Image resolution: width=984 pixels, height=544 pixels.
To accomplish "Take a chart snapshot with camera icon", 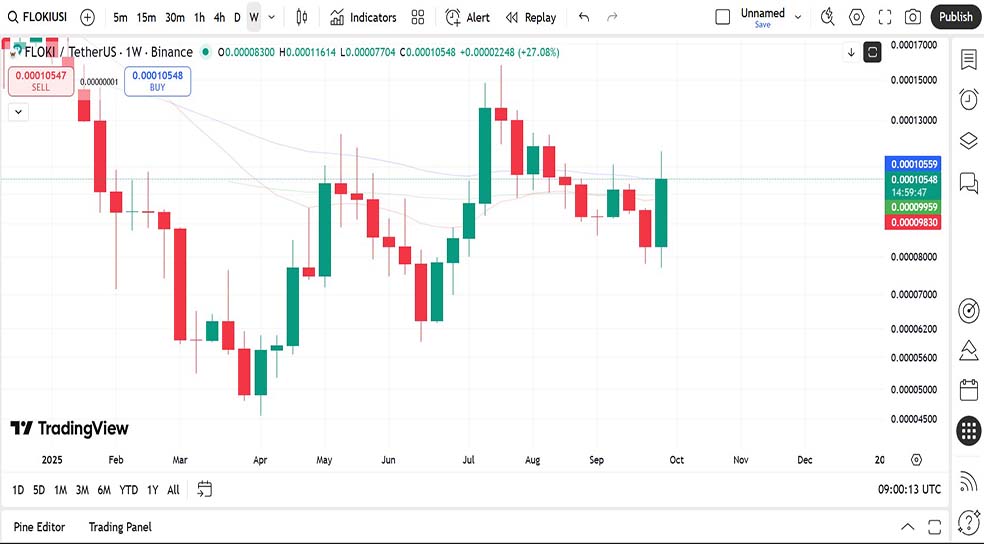I will (x=913, y=17).
